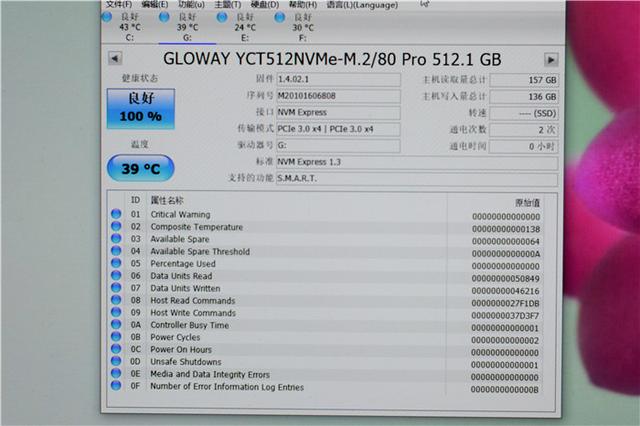The width and height of the screenshot is (640, 426).
Task: Click raw value 0000000027F1DB
Action: 506,303
